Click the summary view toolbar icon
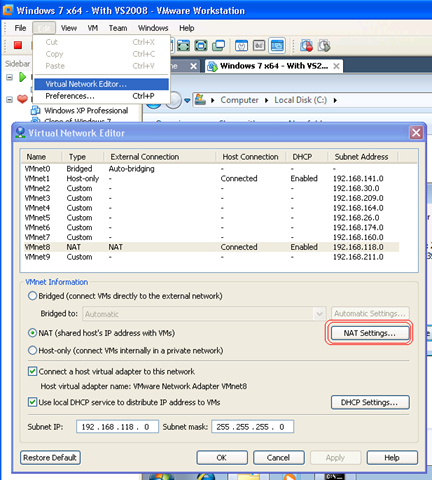This screenshot has width=432, height=480. pos(241,45)
